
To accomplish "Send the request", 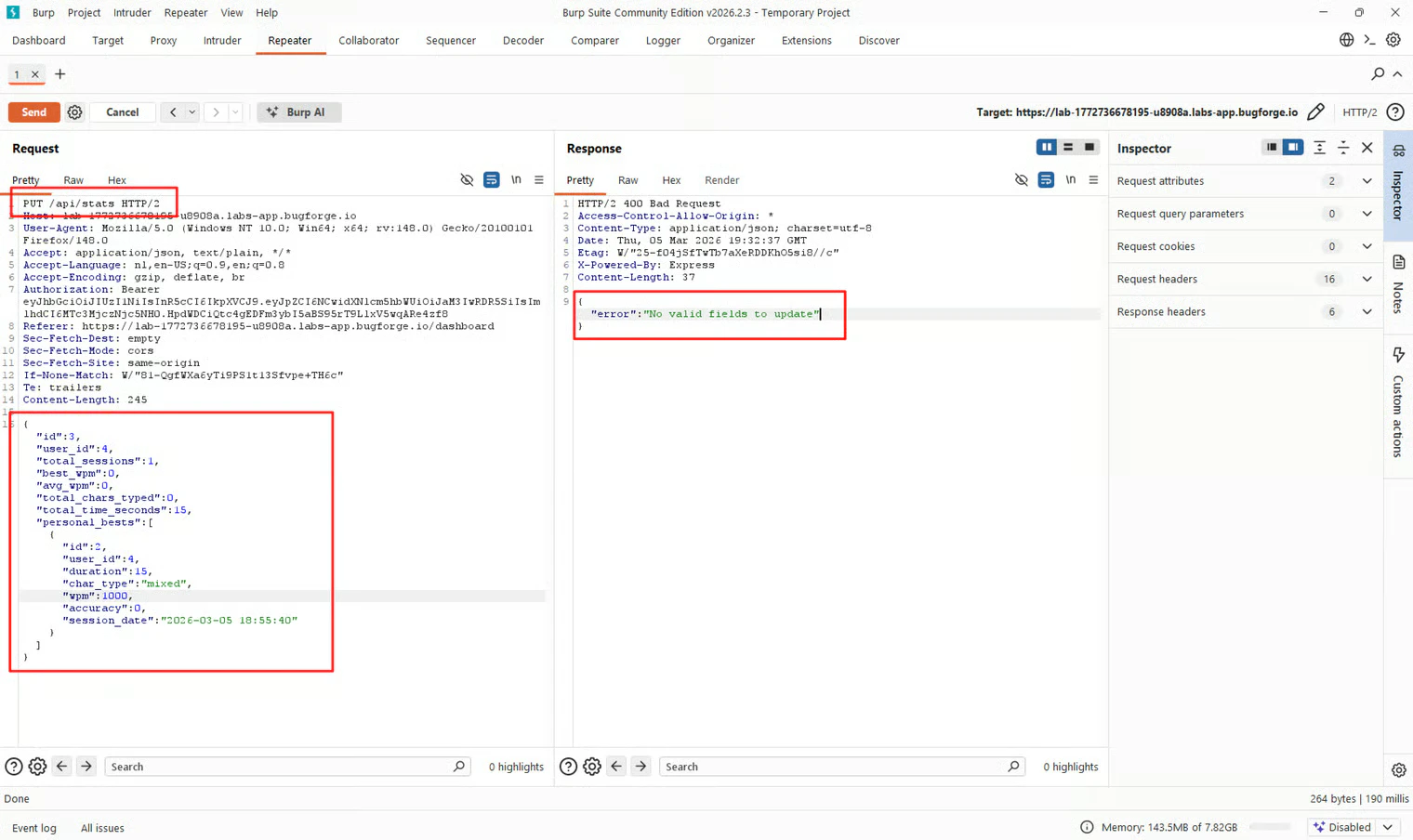I will pos(34,112).
